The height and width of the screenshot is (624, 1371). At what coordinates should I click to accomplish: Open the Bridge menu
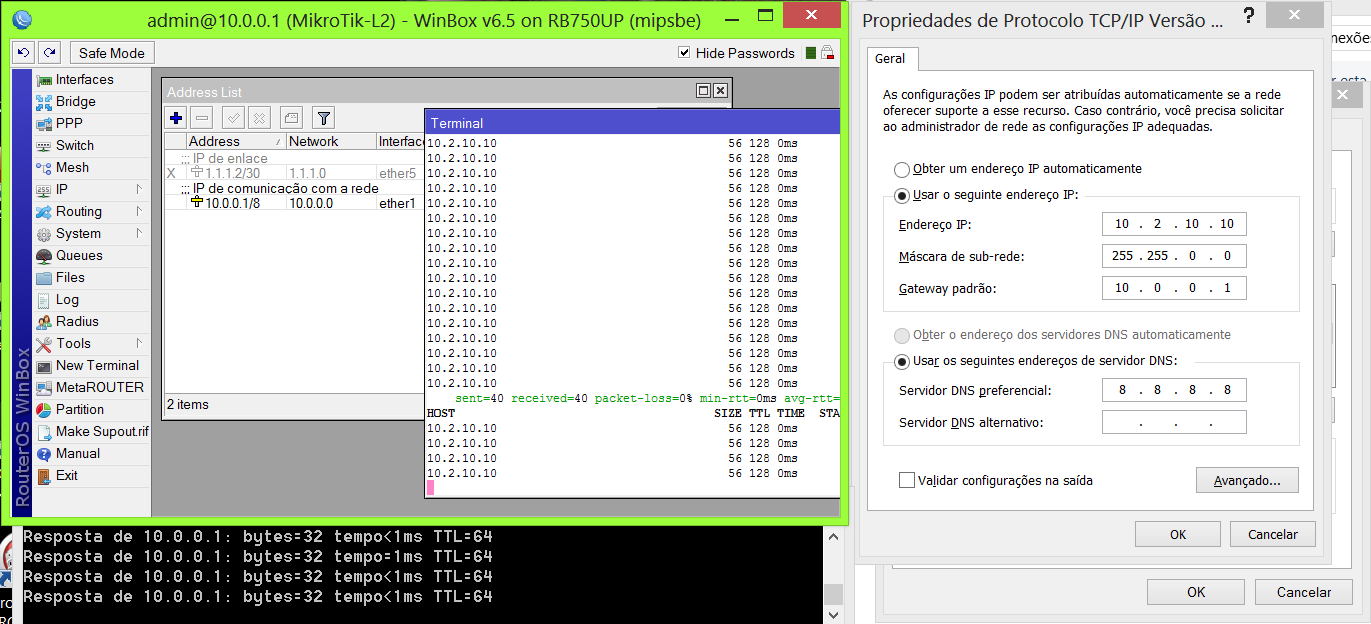click(76, 102)
